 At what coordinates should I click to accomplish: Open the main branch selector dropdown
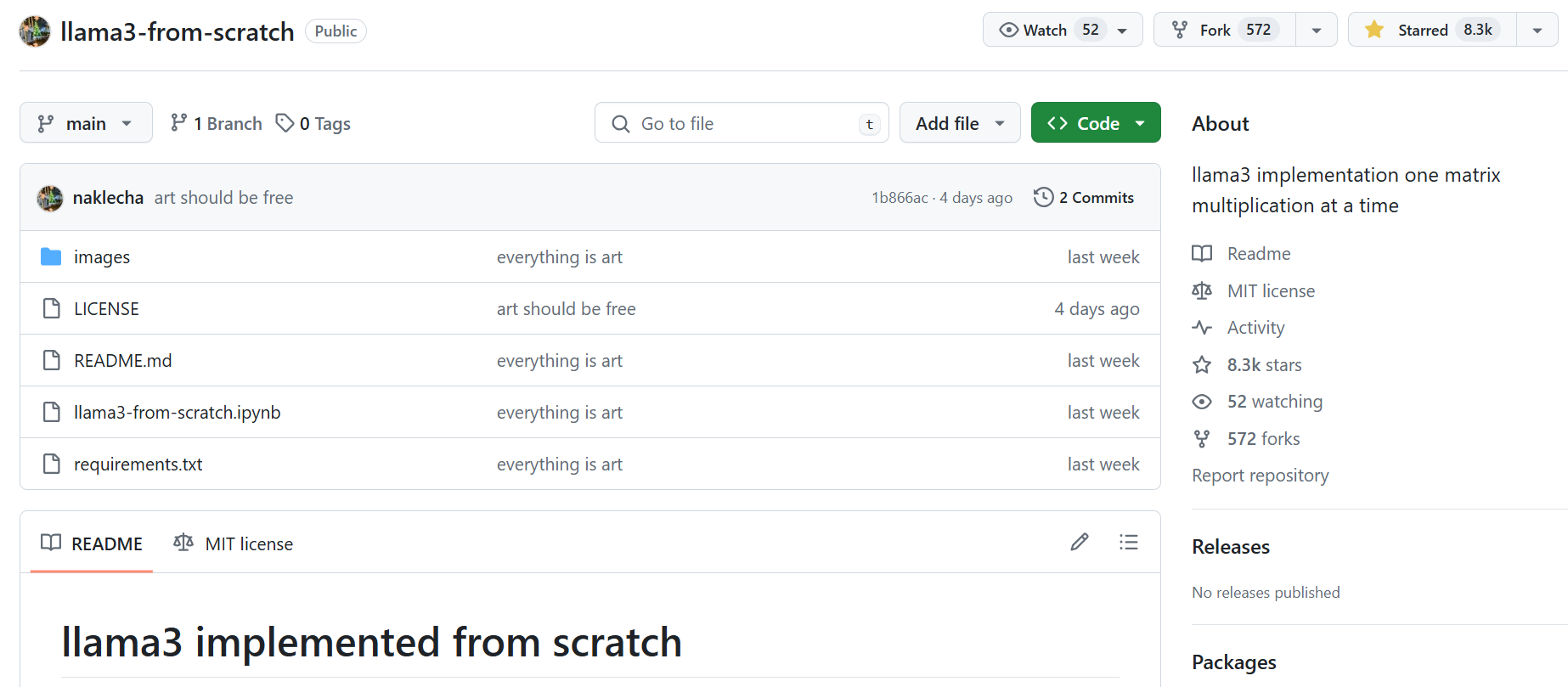point(86,123)
